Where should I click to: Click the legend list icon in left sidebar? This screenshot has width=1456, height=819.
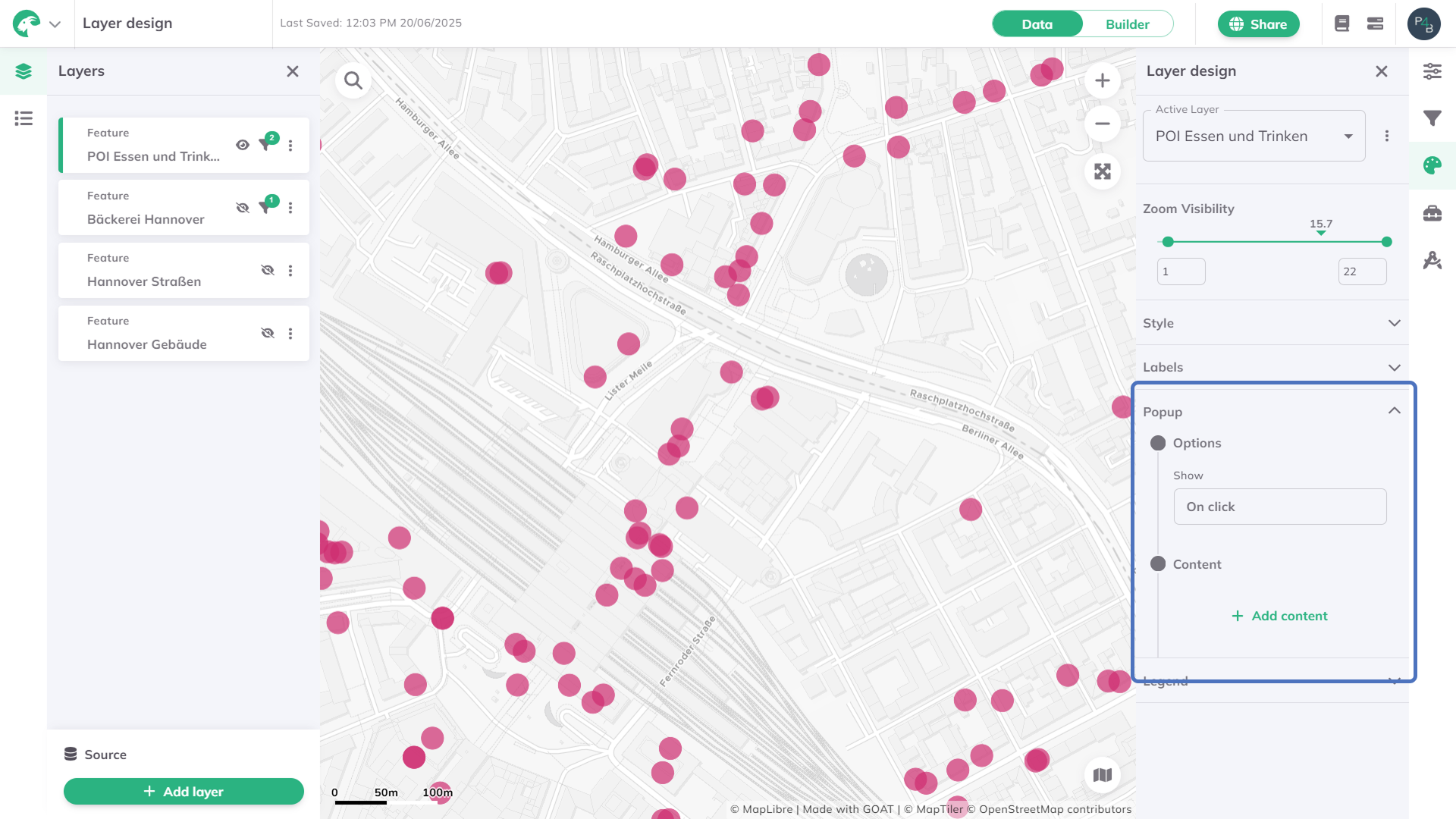[x=24, y=118]
